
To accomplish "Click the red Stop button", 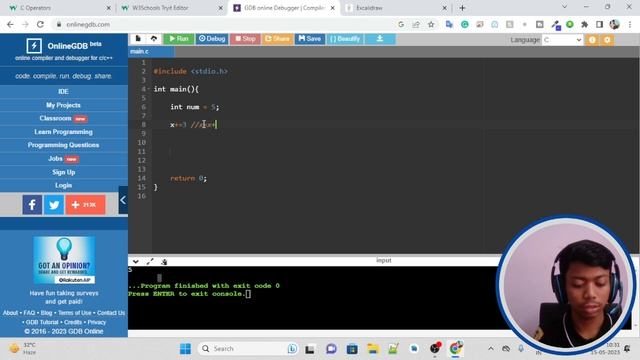I will click(x=245, y=39).
